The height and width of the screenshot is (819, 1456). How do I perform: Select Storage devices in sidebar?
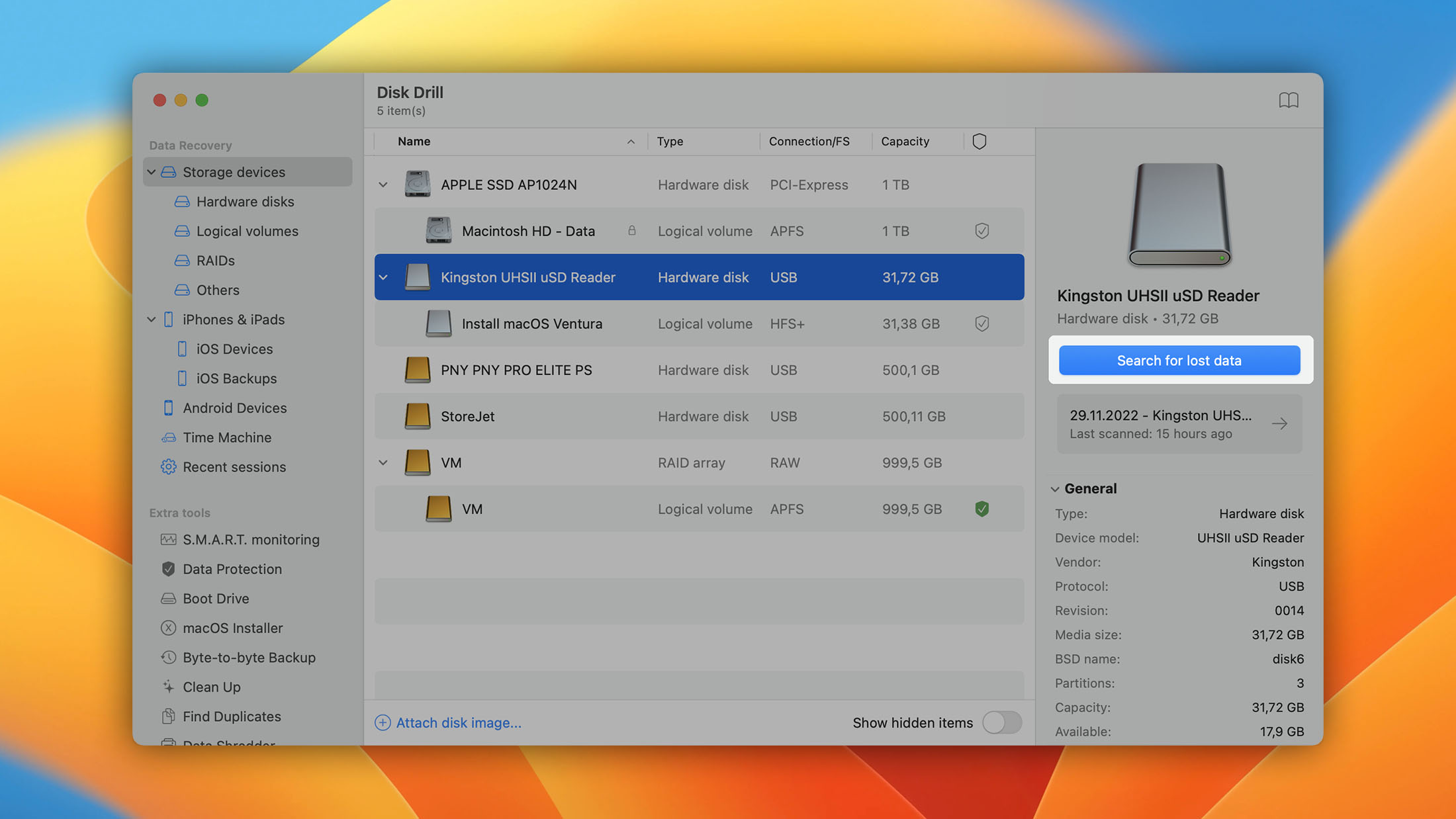tap(234, 172)
